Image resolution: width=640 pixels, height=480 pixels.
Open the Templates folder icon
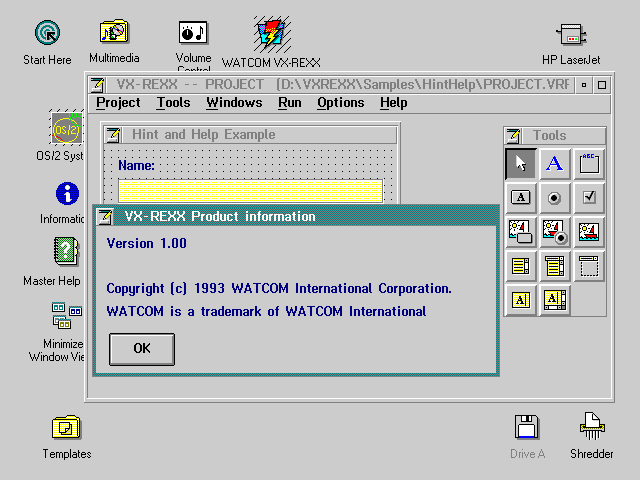click(x=66, y=427)
